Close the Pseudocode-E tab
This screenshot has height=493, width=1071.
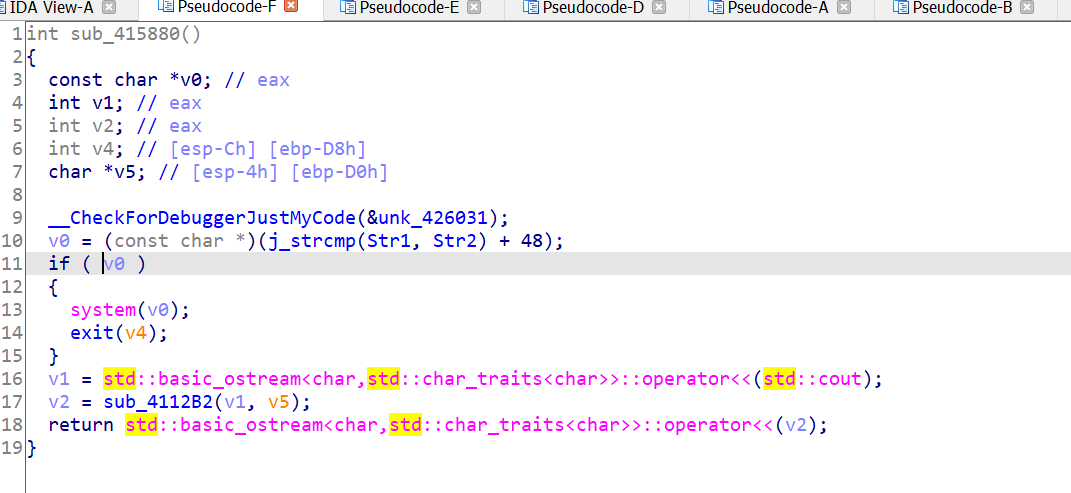pos(475,8)
